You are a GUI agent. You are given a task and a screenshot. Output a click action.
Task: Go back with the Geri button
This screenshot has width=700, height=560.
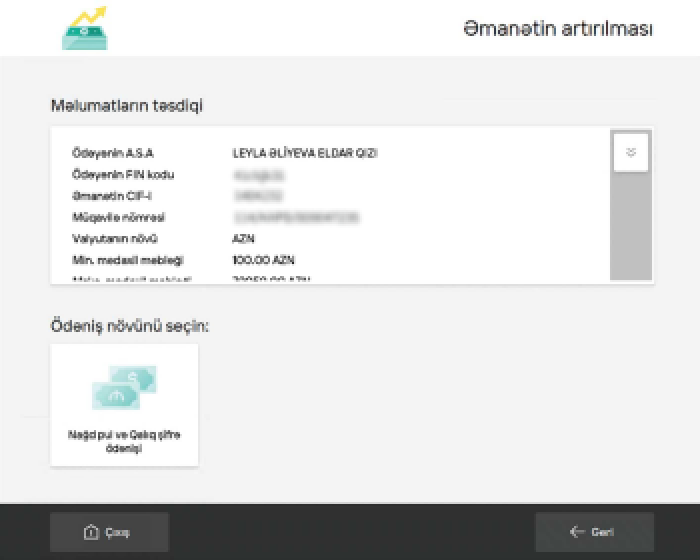pos(595,532)
